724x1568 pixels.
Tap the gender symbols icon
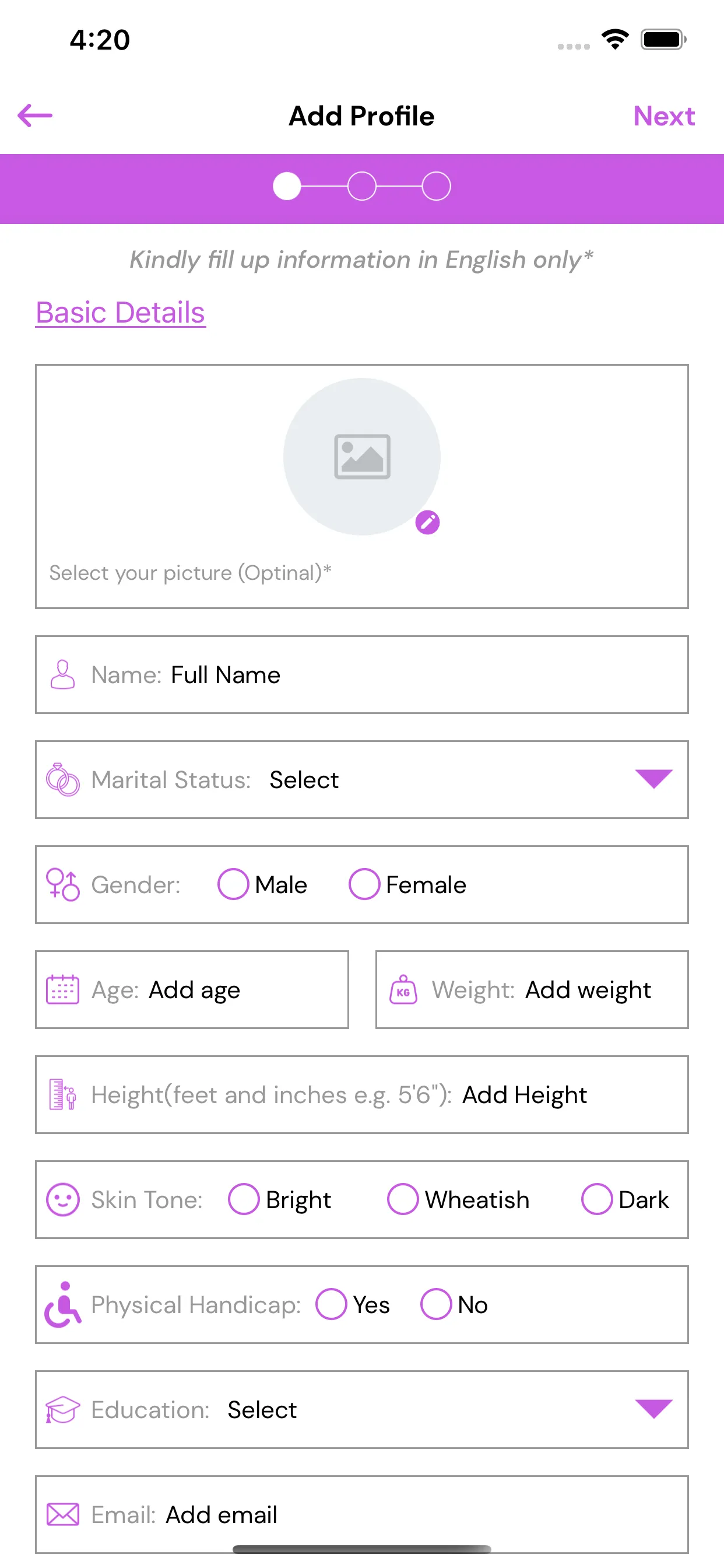pyautogui.click(x=63, y=884)
